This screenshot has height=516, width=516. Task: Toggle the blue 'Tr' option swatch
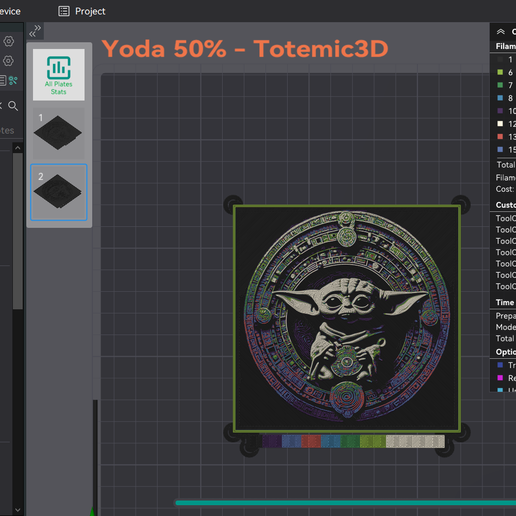pyautogui.click(x=500, y=365)
